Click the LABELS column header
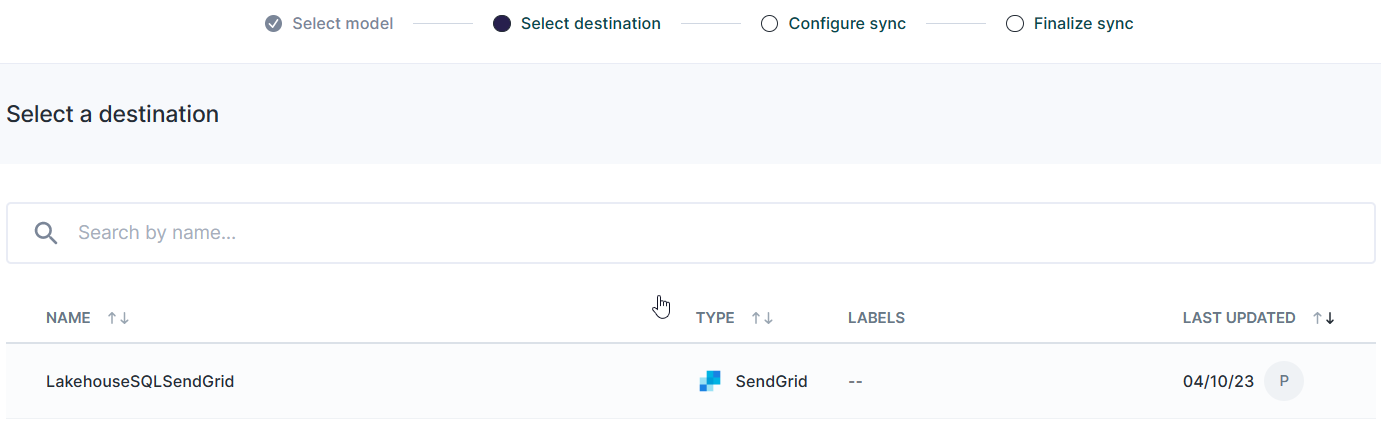 pos(876,318)
